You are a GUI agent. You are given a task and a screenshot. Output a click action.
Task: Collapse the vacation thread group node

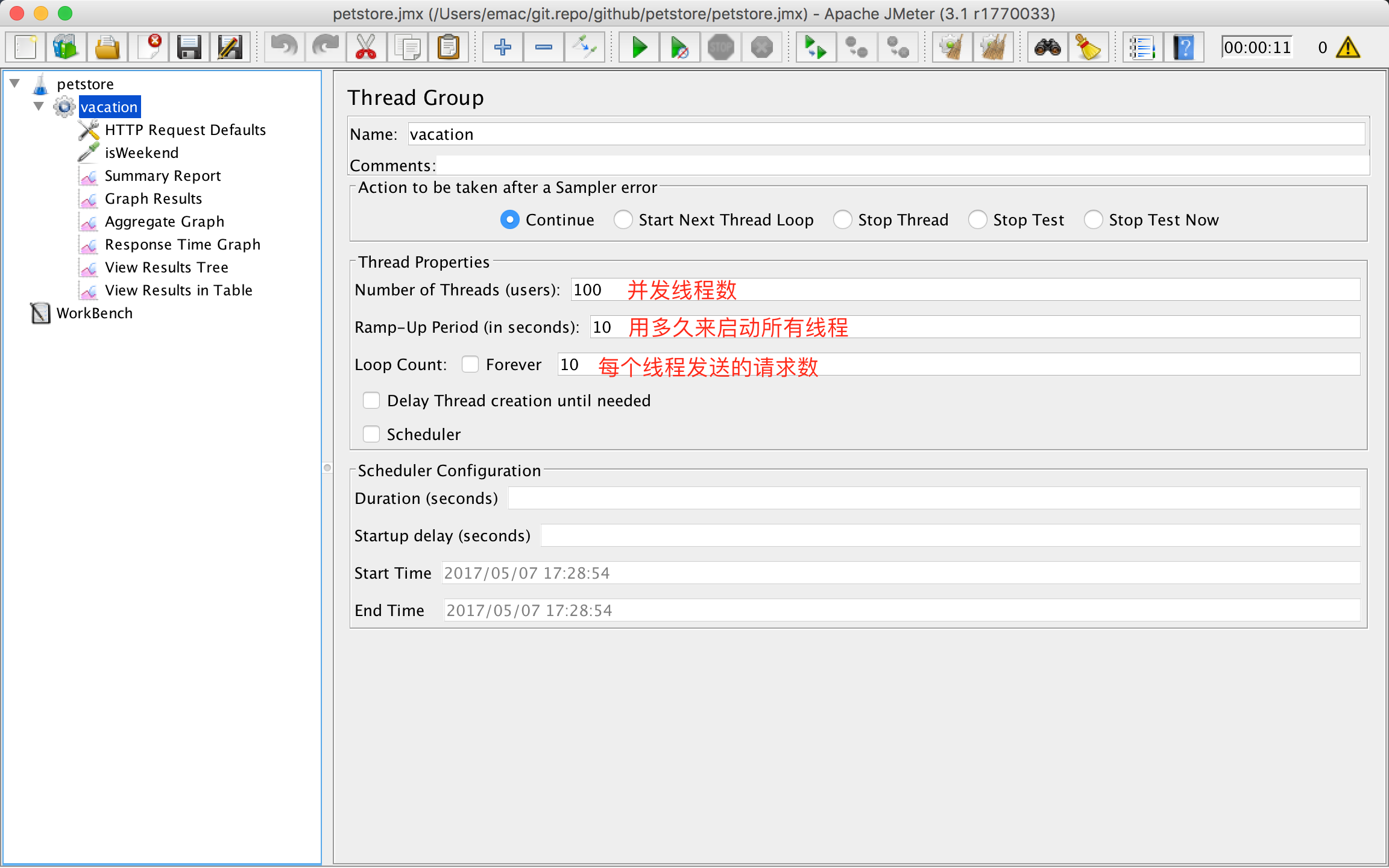coord(39,106)
